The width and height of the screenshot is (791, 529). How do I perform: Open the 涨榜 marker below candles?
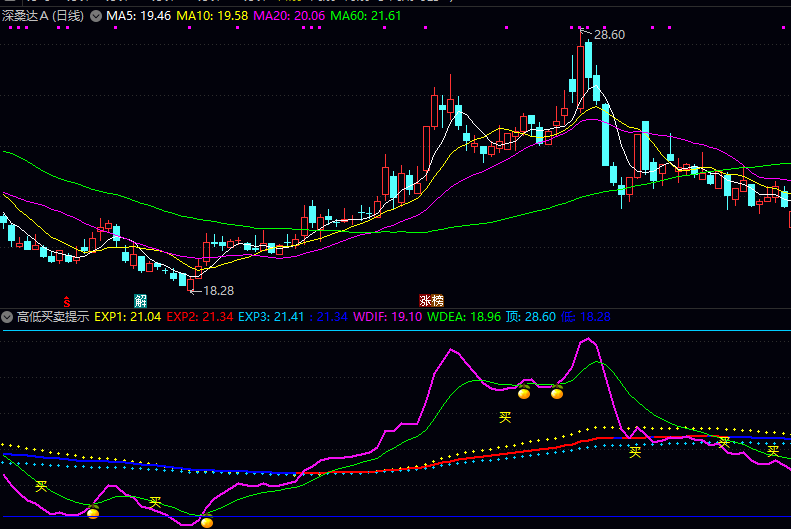point(431,300)
